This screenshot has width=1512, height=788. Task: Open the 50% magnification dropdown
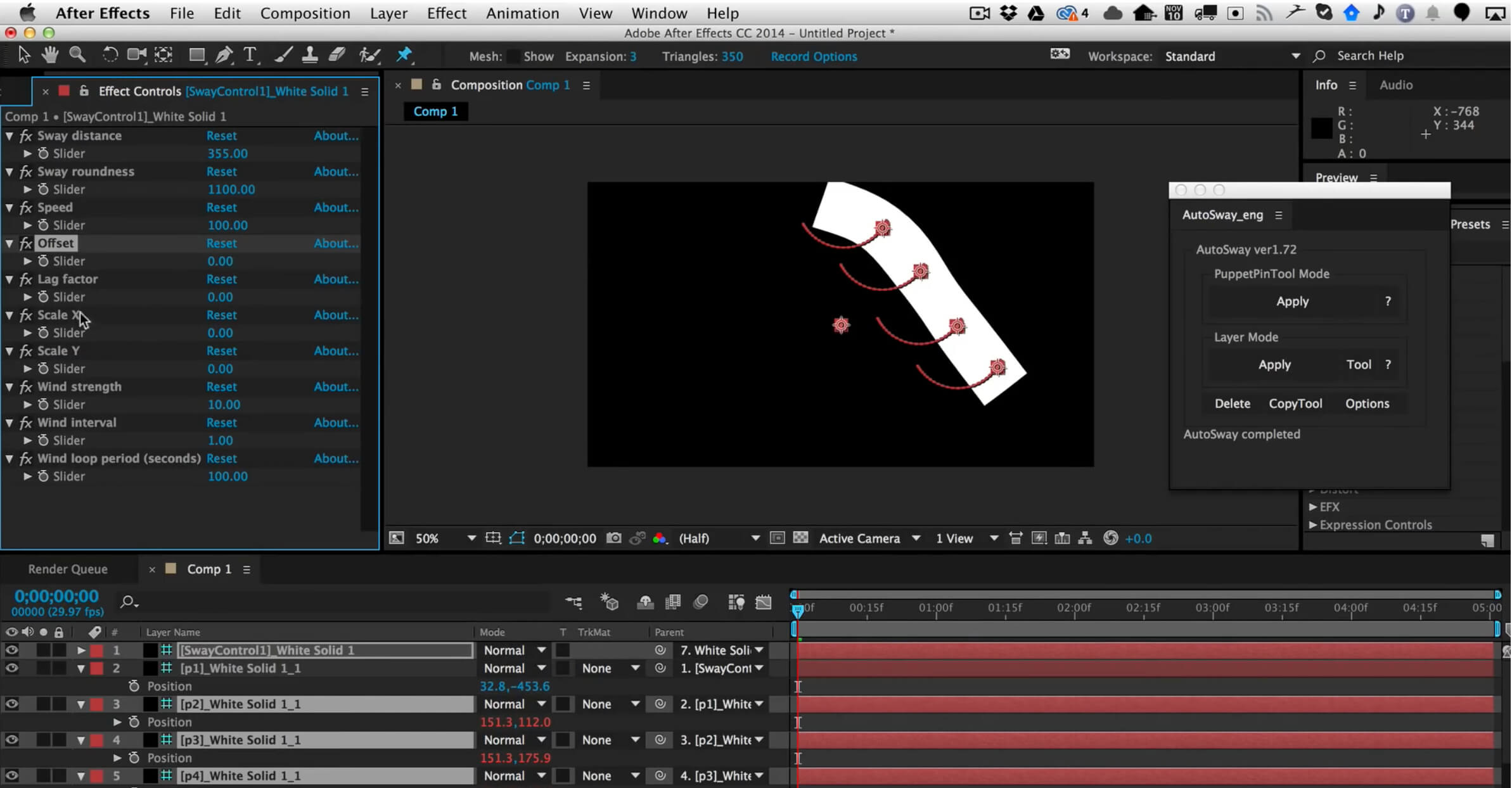tap(445, 538)
